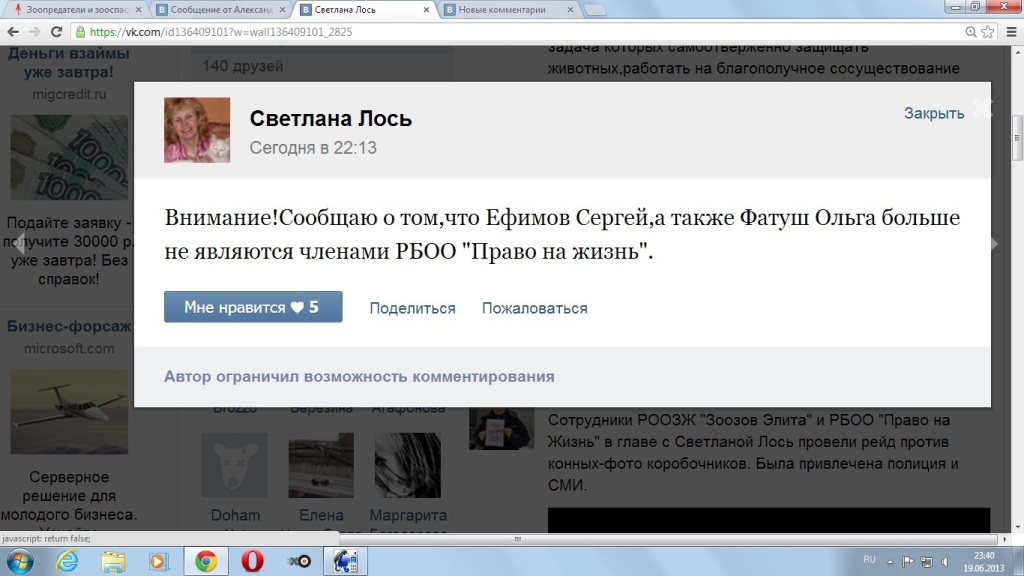Bookmark this page with the star icon
Viewport: 1024px width, 576px height.
point(985,32)
